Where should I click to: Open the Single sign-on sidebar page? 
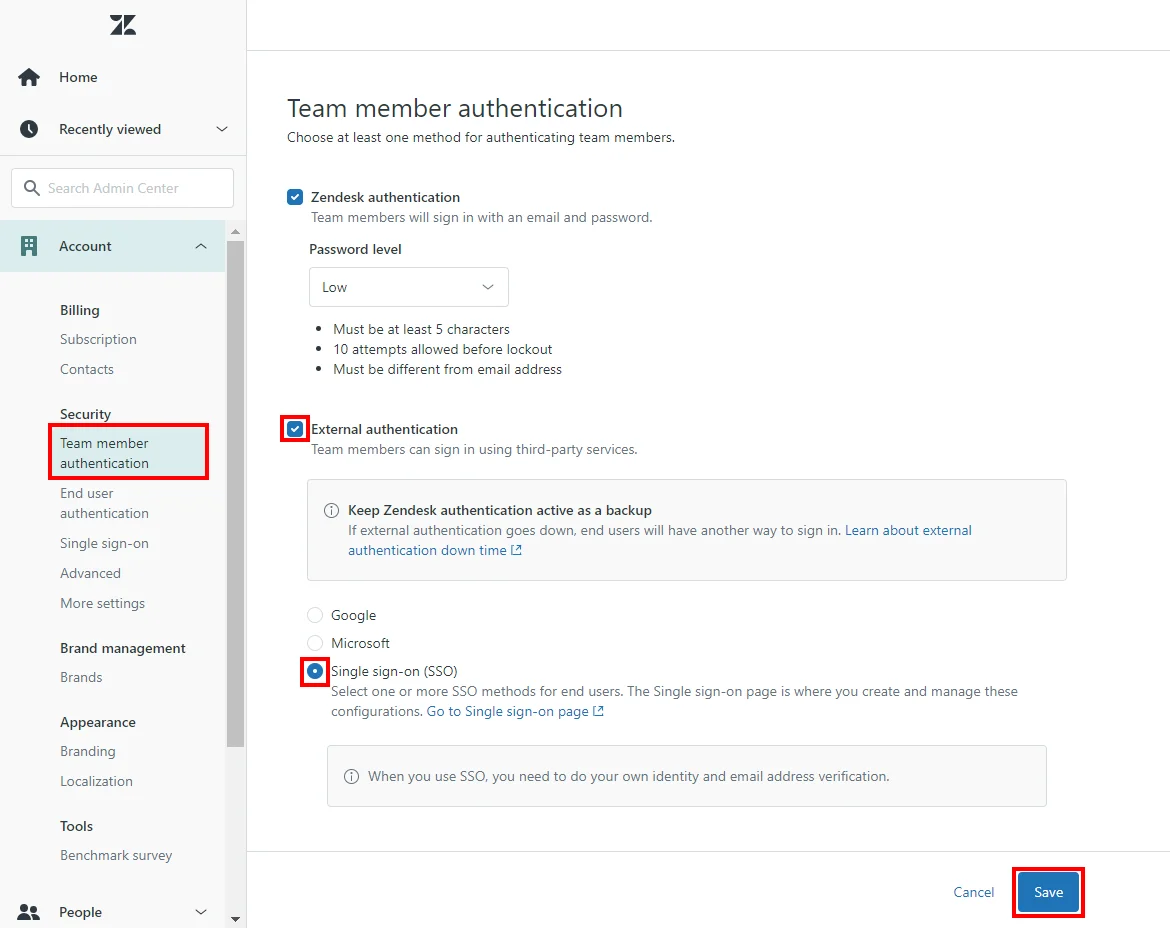[x=104, y=543]
